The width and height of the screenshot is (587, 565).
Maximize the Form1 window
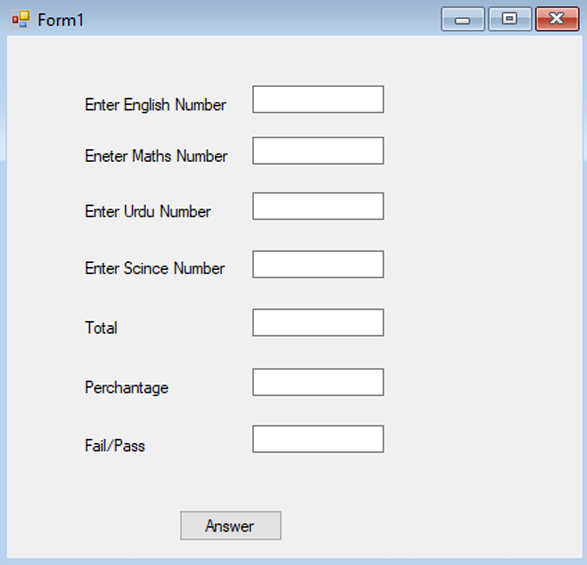(x=510, y=19)
